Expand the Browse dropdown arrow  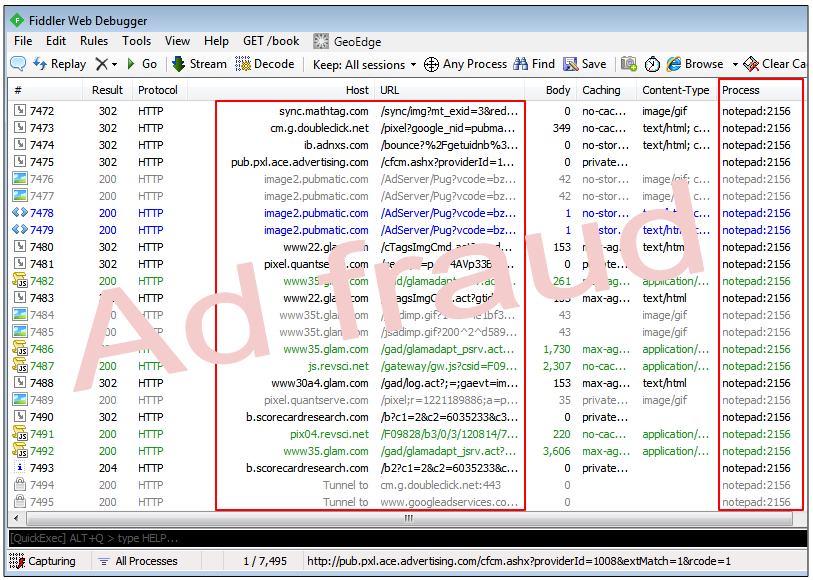pyautogui.click(x=735, y=64)
